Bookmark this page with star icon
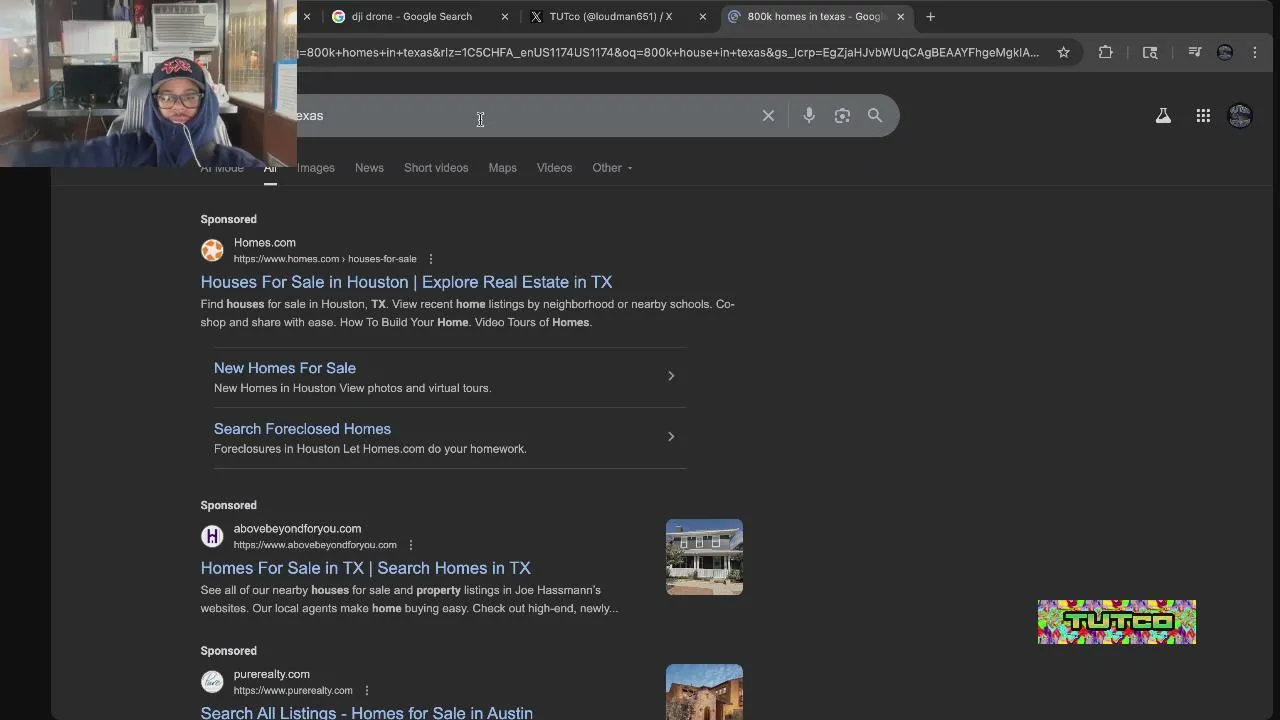The width and height of the screenshot is (1280, 720). 1063,52
